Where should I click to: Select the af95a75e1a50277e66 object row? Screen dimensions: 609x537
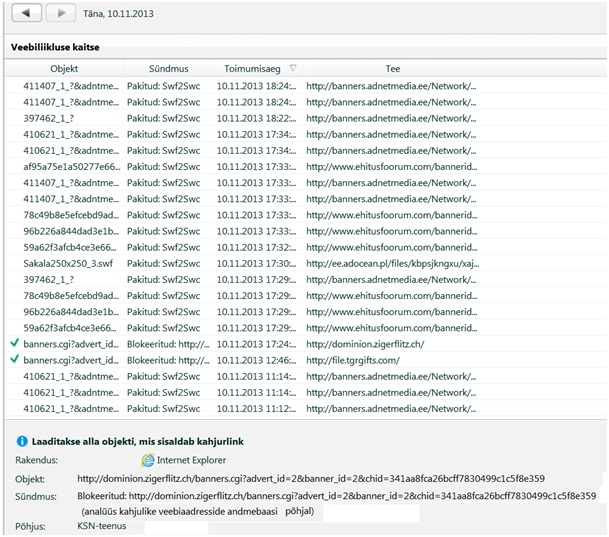tap(70, 166)
